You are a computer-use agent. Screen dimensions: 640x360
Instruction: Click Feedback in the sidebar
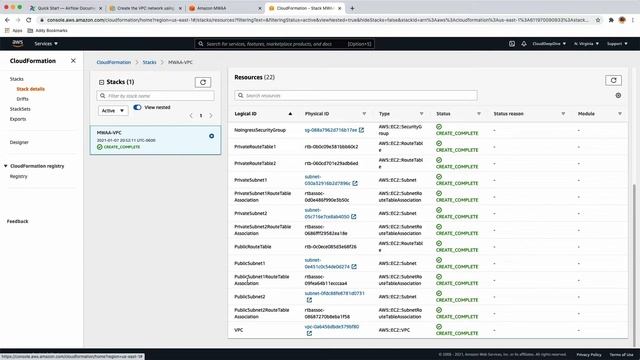(x=18, y=221)
